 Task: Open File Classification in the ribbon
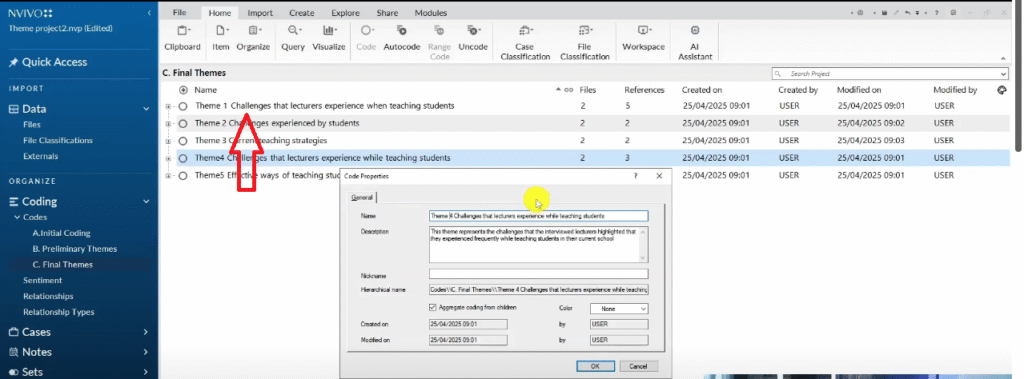pyautogui.click(x=584, y=42)
